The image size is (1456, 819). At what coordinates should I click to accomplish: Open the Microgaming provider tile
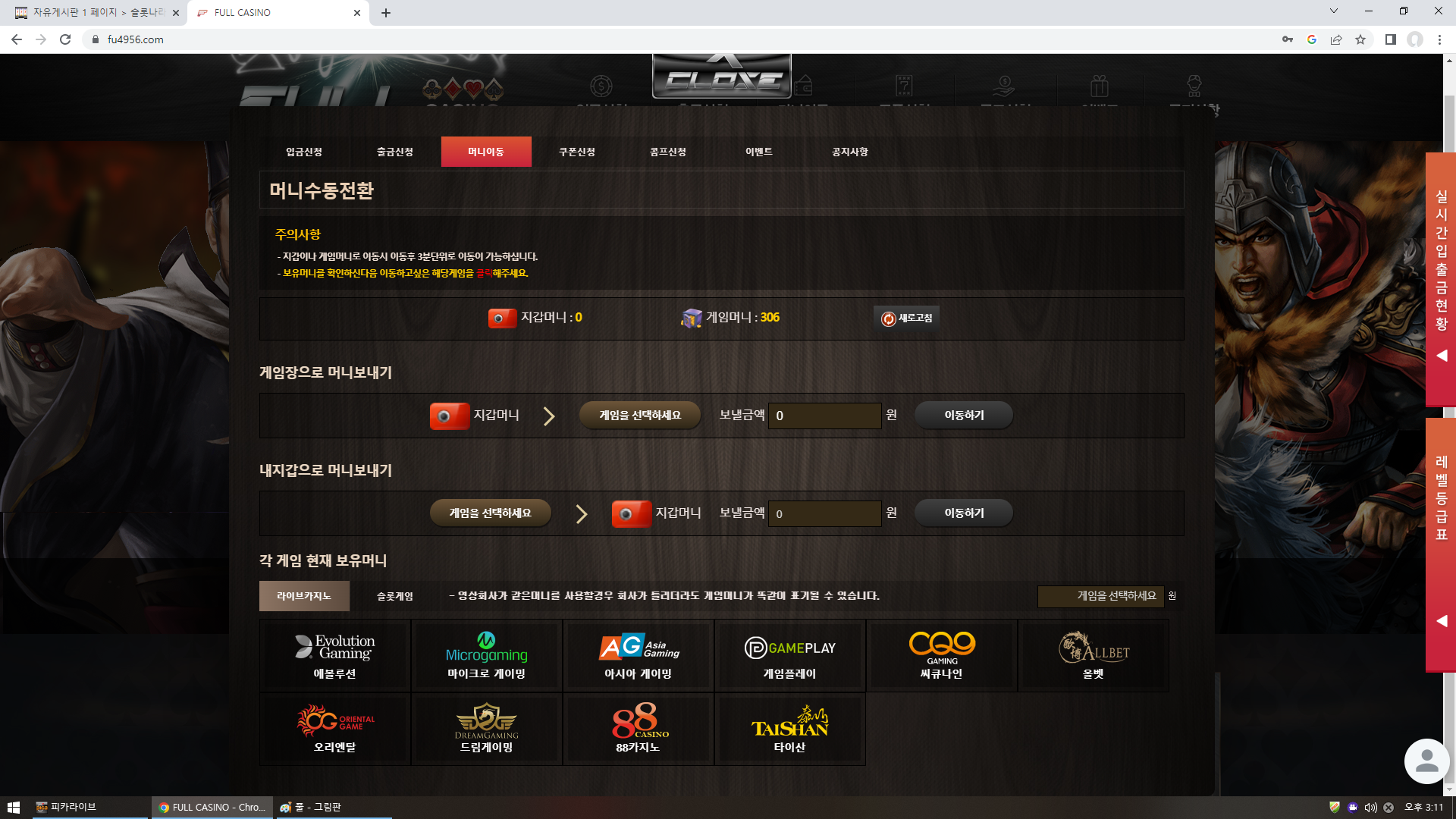click(x=487, y=655)
